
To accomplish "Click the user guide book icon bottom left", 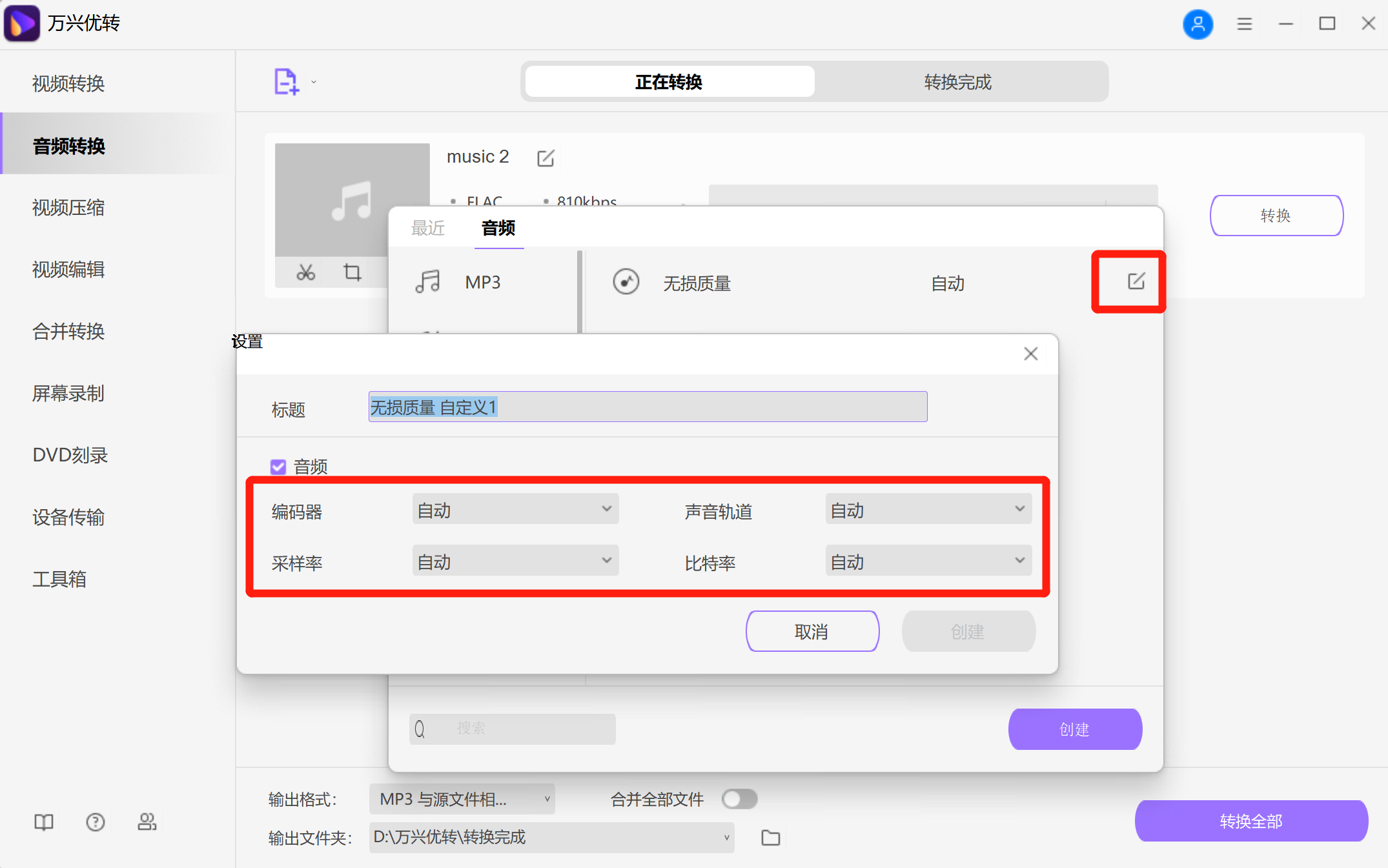I will [x=43, y=822].
